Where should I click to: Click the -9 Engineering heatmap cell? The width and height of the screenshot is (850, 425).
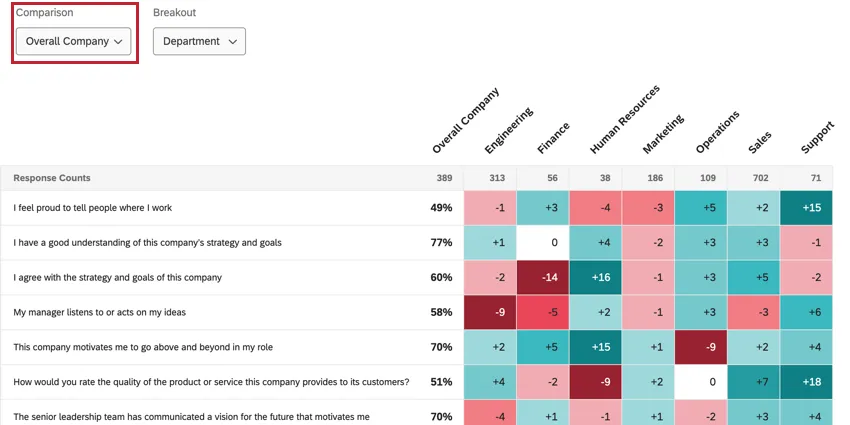pyautogui.click(x=490, y=312)
